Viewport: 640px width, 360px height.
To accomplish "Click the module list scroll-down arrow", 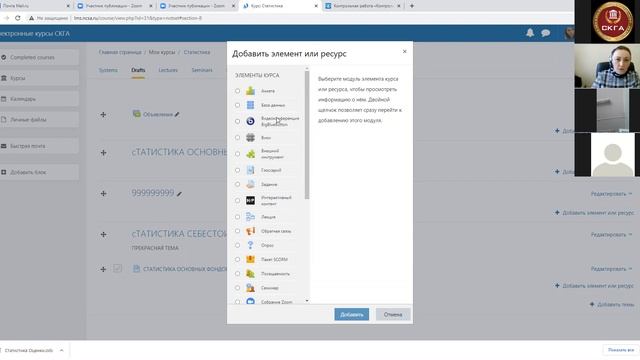I will point(307,301).
